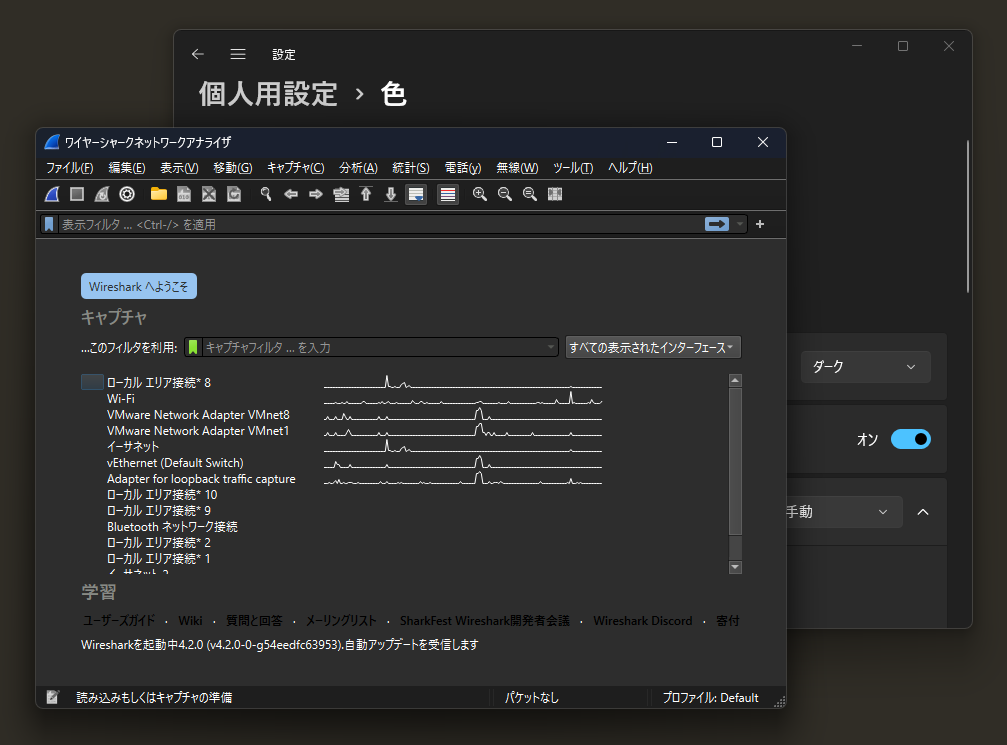The width and height of the screenshot is (1007, 745).
Task: Go back in Settings window
Action: [x=198, y=55]
